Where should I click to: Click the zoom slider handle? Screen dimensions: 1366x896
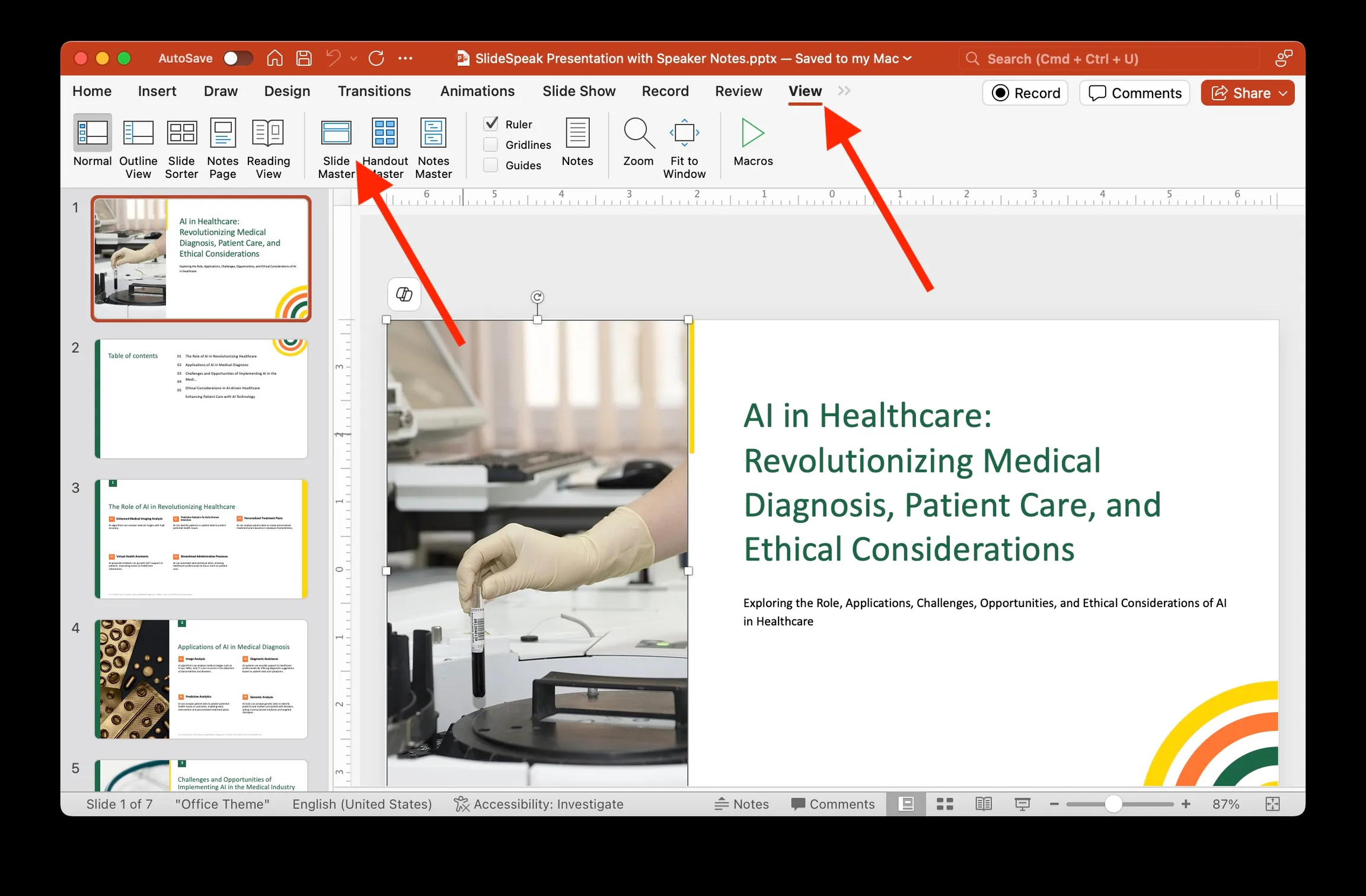[1113, 804]
